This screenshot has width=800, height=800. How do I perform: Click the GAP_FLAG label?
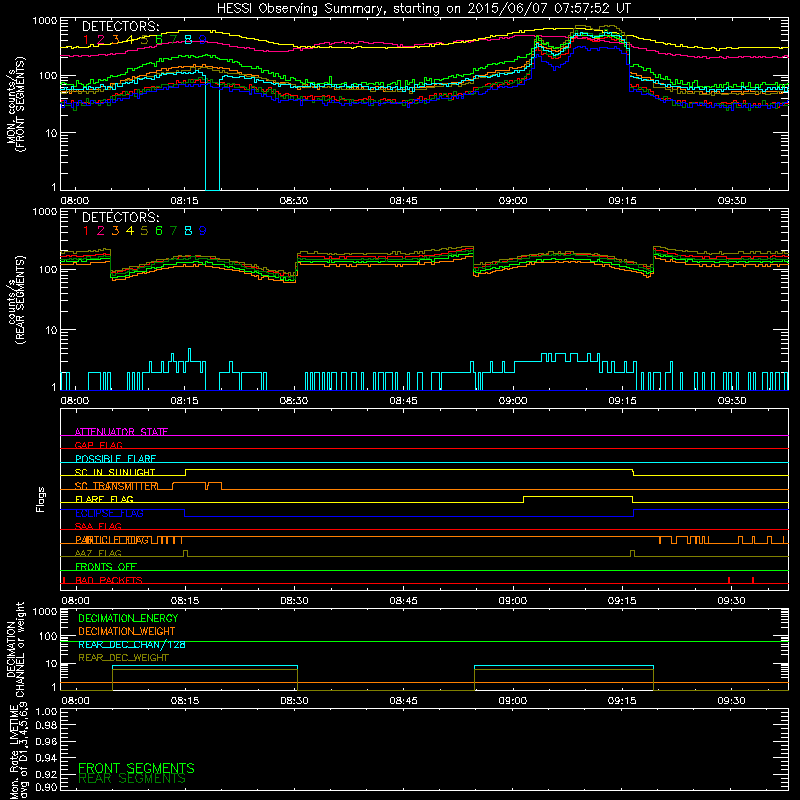coord(98,445)
